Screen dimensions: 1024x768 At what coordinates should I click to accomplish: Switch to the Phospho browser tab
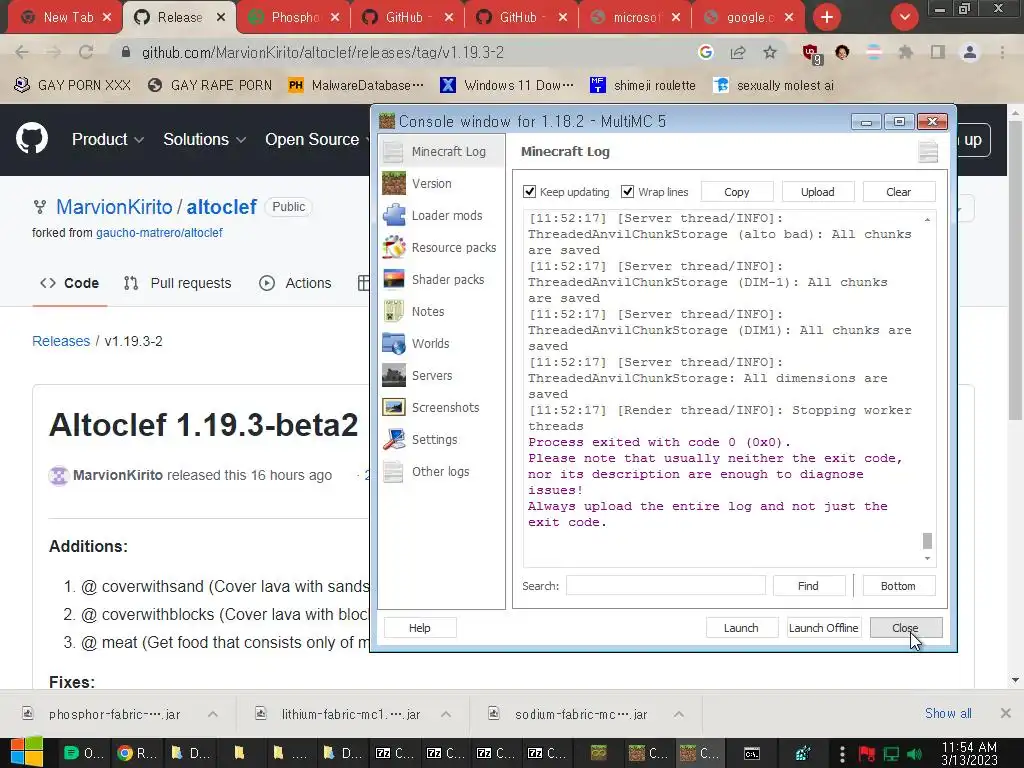point(294,17)
